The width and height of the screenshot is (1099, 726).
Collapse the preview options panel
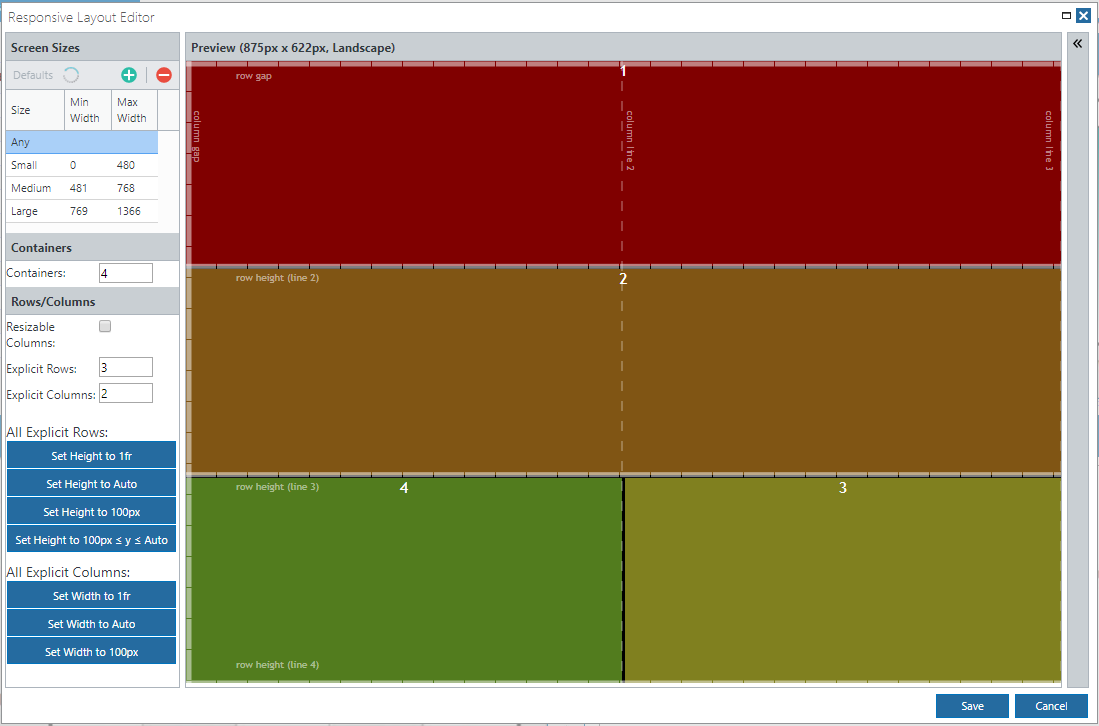[x=1077, y=44]
